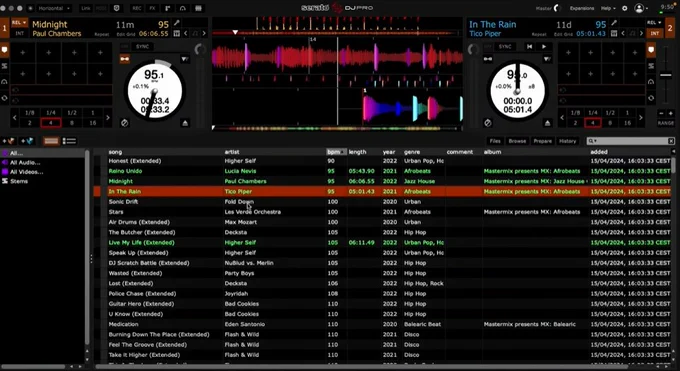This screenshot has height=371, width=680.
Task: Toggle Repeat on the In The Rain deck
Action: coord(539,34)
